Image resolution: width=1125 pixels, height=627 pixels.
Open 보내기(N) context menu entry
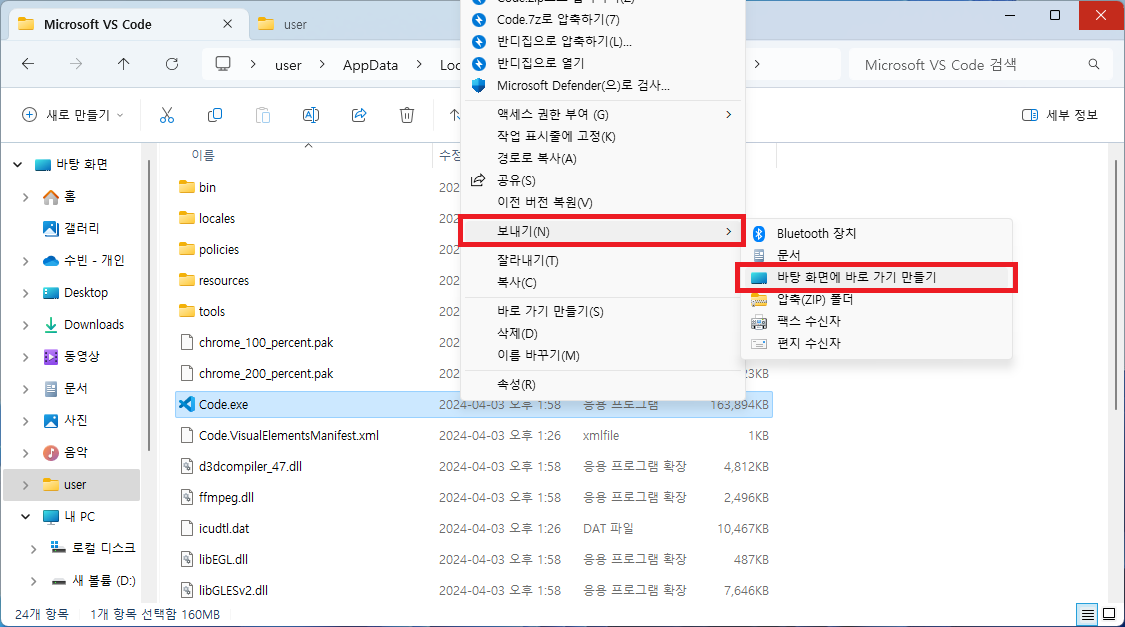pyautogui.click(x=602, y=232)
